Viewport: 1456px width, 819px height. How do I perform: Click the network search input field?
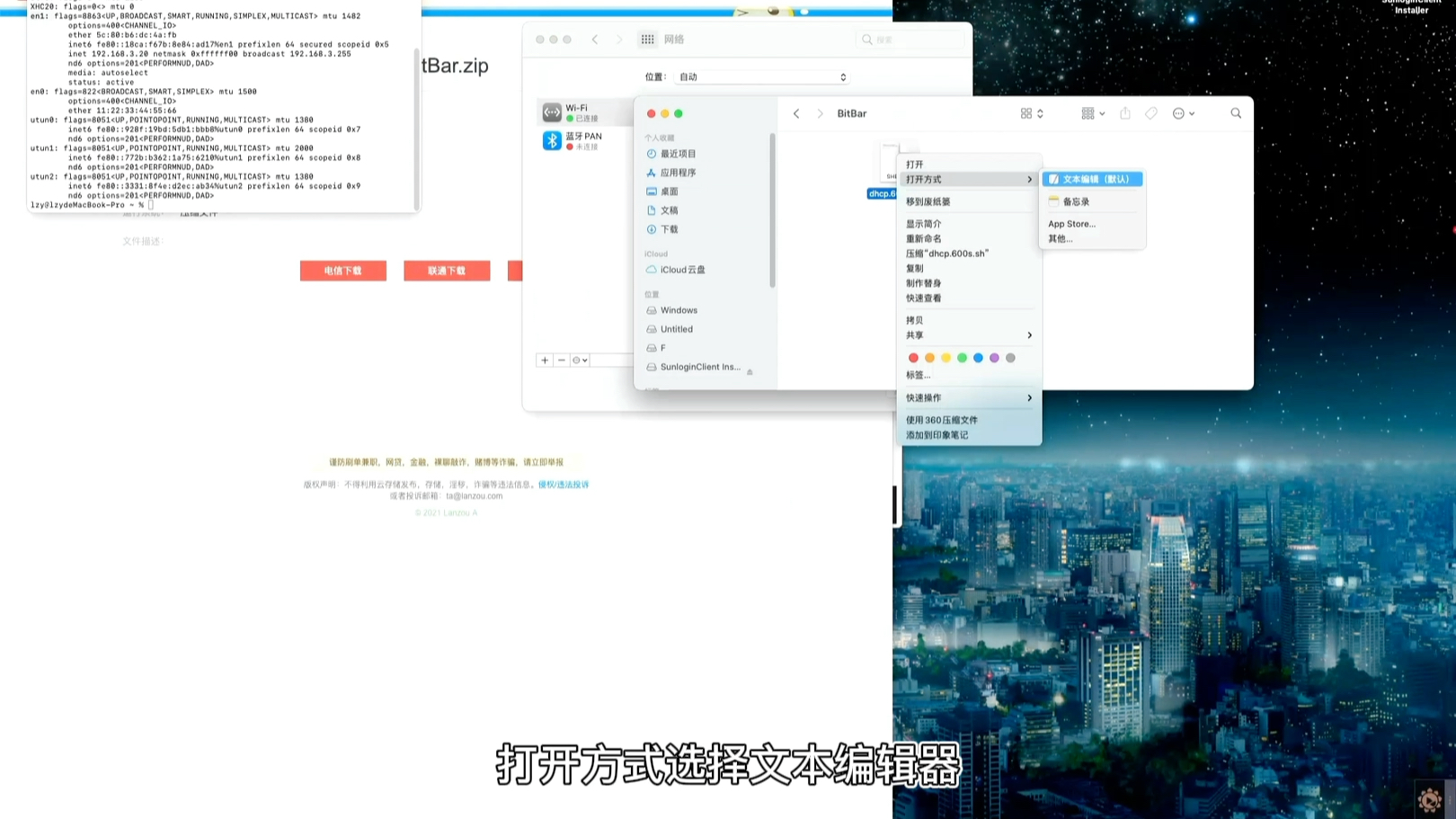point(910,39)
